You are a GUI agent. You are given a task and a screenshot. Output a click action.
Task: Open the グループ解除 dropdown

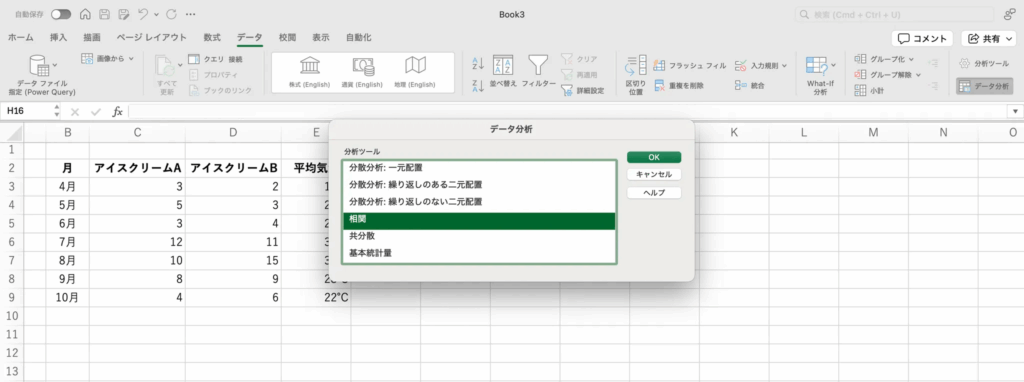pos(888,74)
